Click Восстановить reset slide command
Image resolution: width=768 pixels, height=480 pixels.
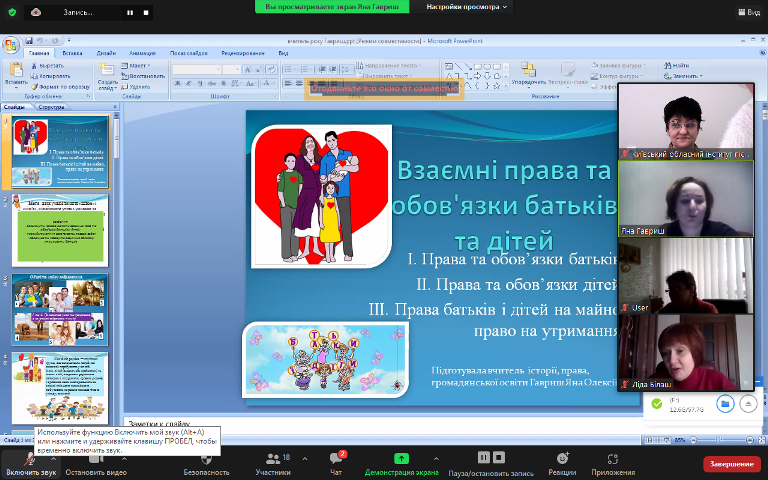[x=143, y=76]
